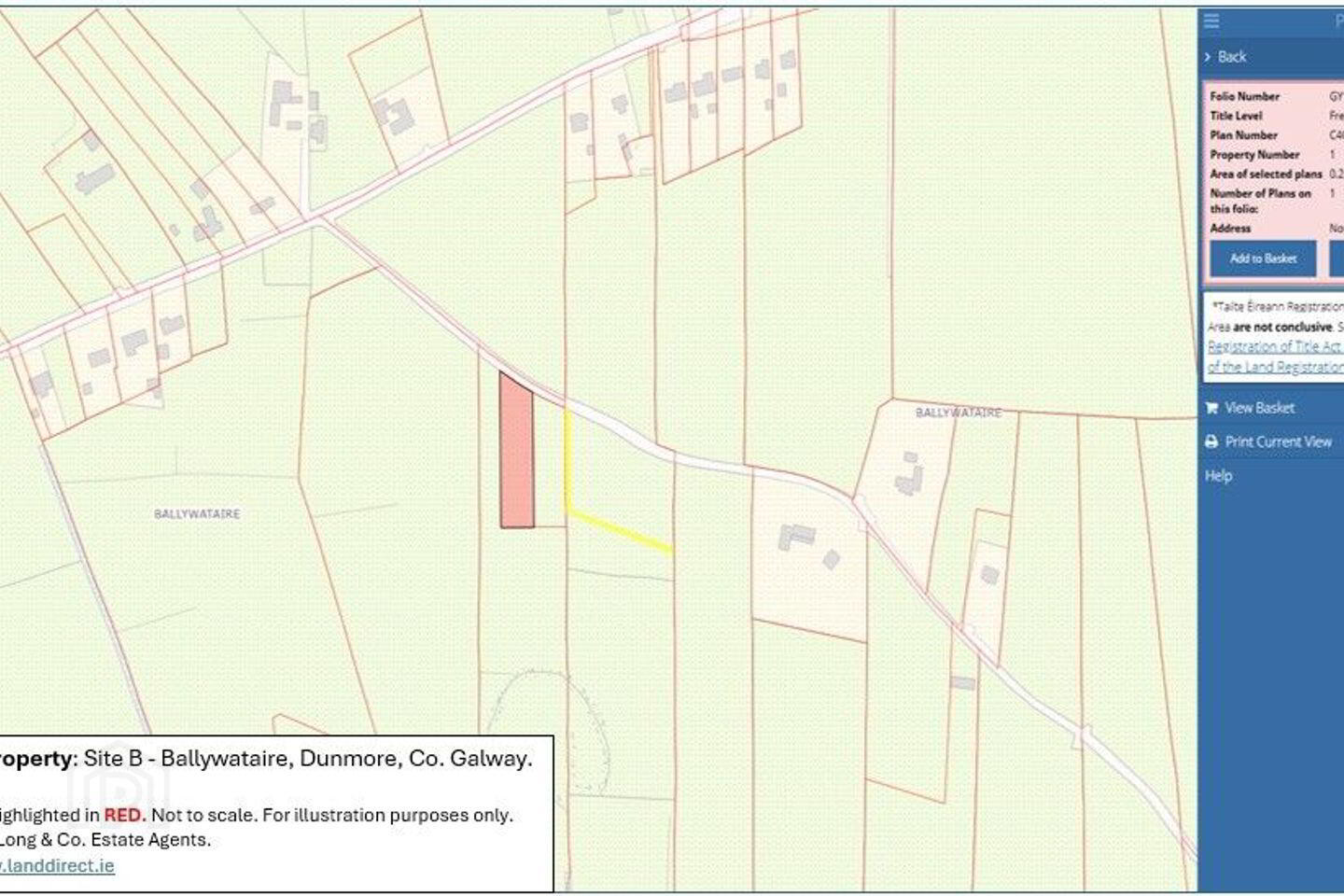Open the landdirect.ie link
This screenshot has height=896, width=1344.
point(57,865)
